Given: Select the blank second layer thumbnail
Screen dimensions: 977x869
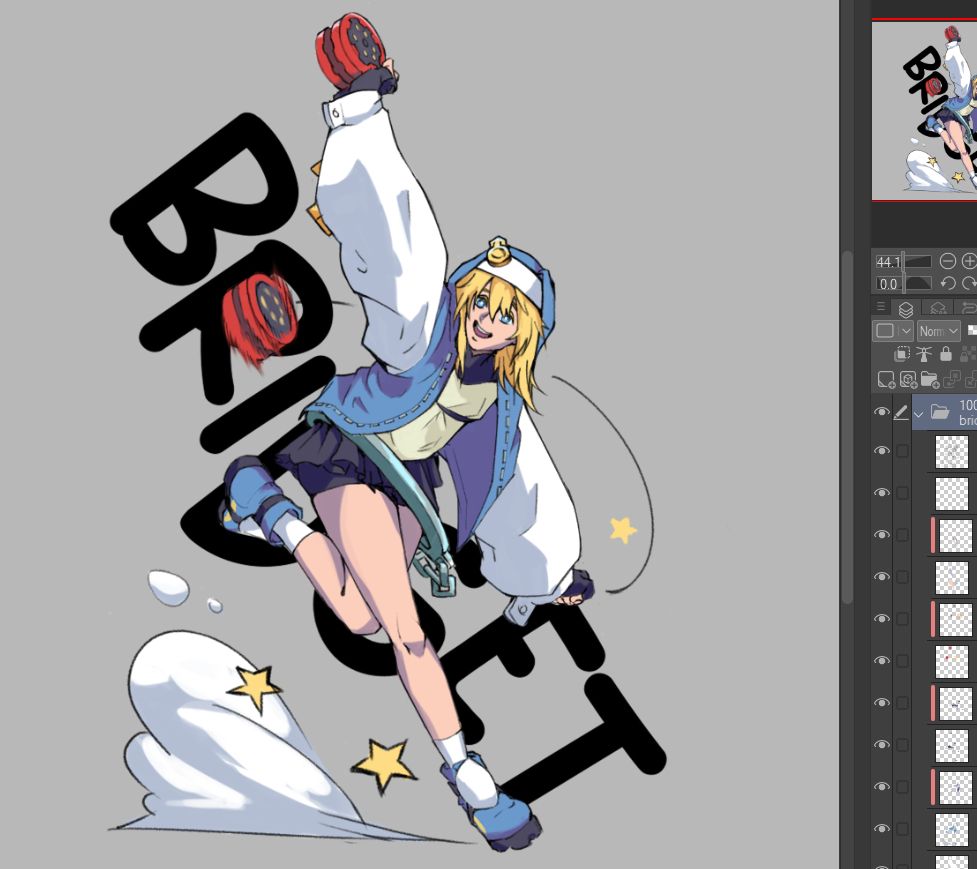Looking at the screenshot, I should tap(952, 493).
